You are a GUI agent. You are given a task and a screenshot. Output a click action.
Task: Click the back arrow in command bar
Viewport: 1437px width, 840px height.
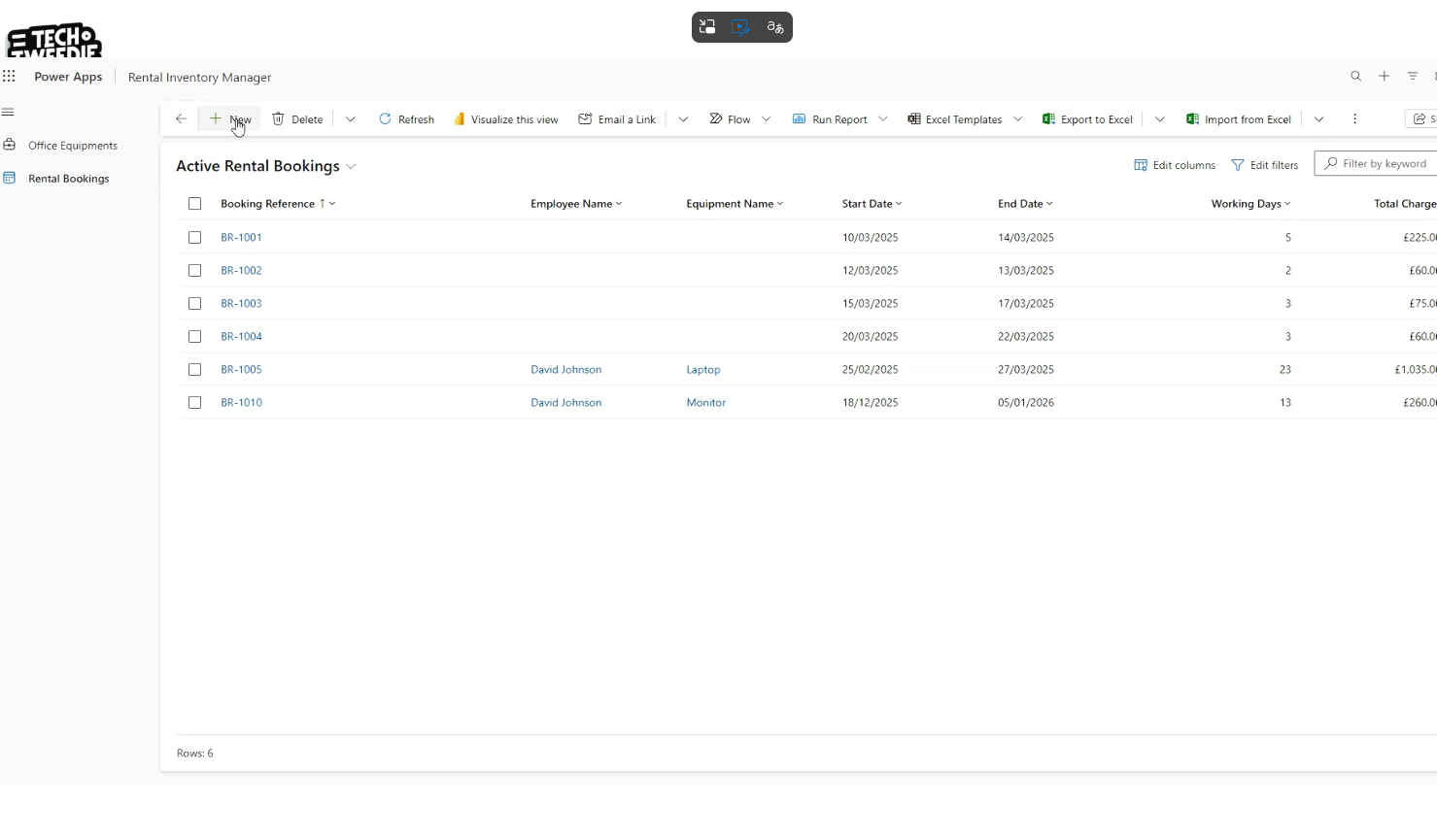coord(181,119)
